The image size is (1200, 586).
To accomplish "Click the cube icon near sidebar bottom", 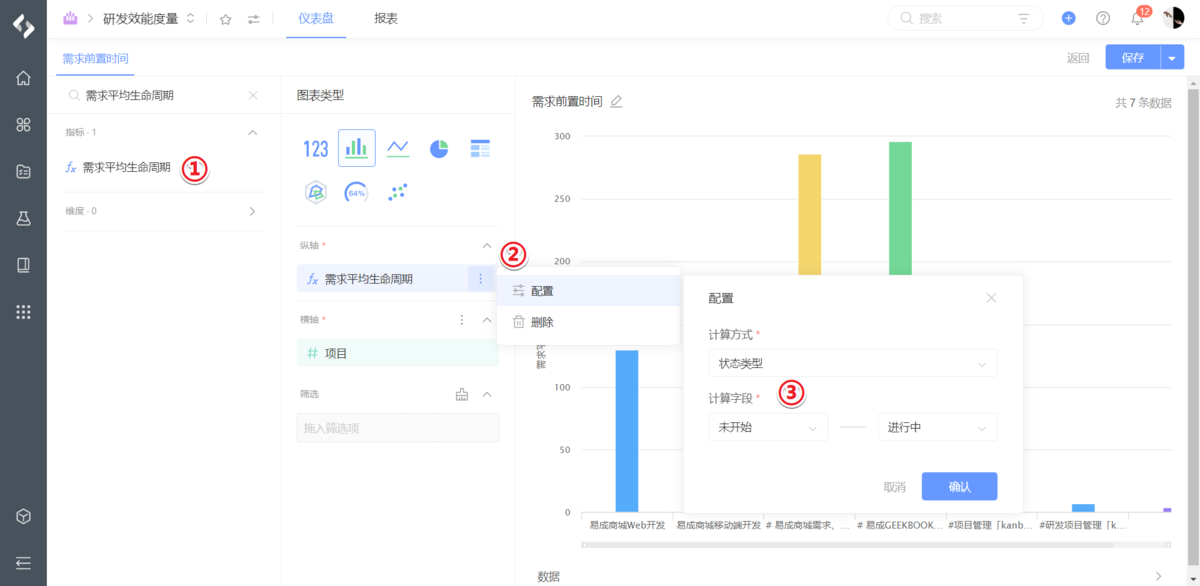I will tap(23, 516).
